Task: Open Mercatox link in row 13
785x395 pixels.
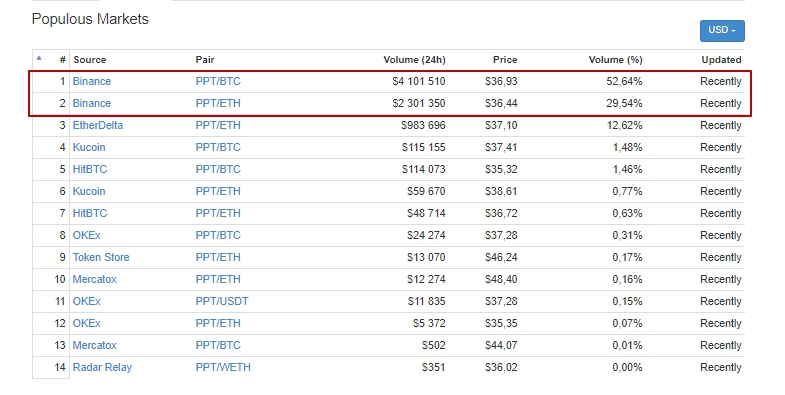Action: [x=94, y=345]
